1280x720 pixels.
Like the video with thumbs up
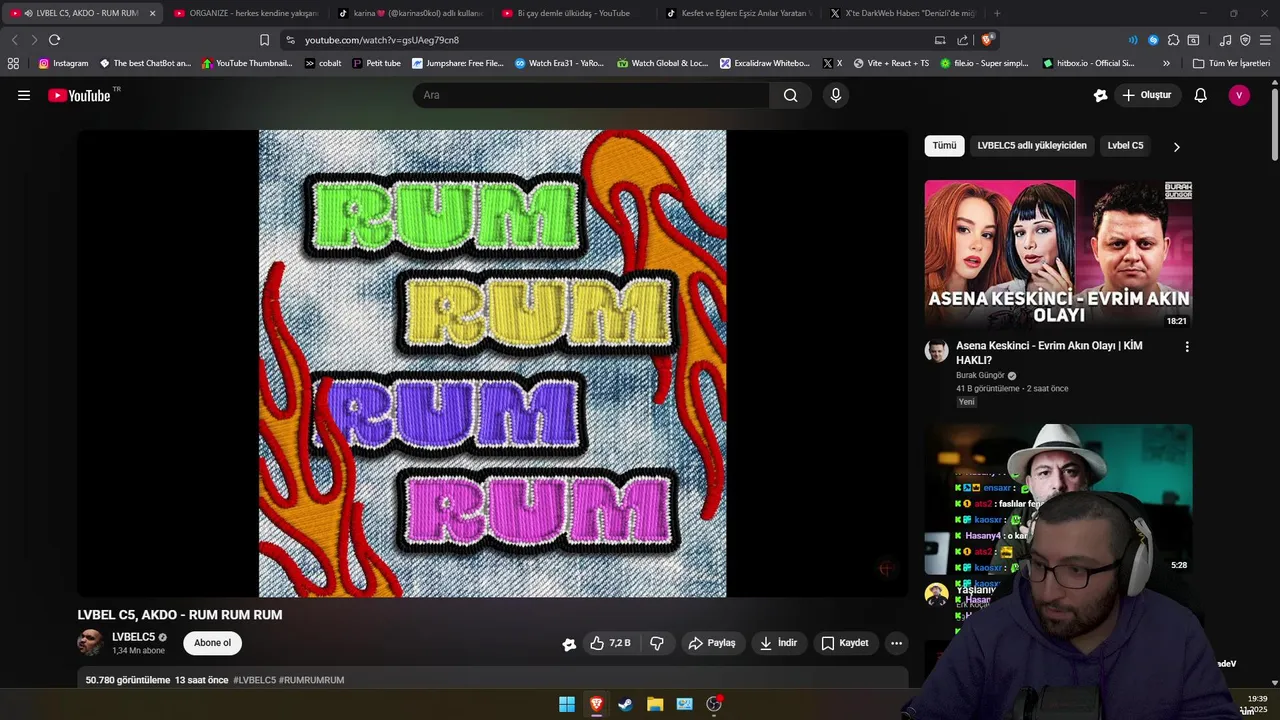(610, 643)
